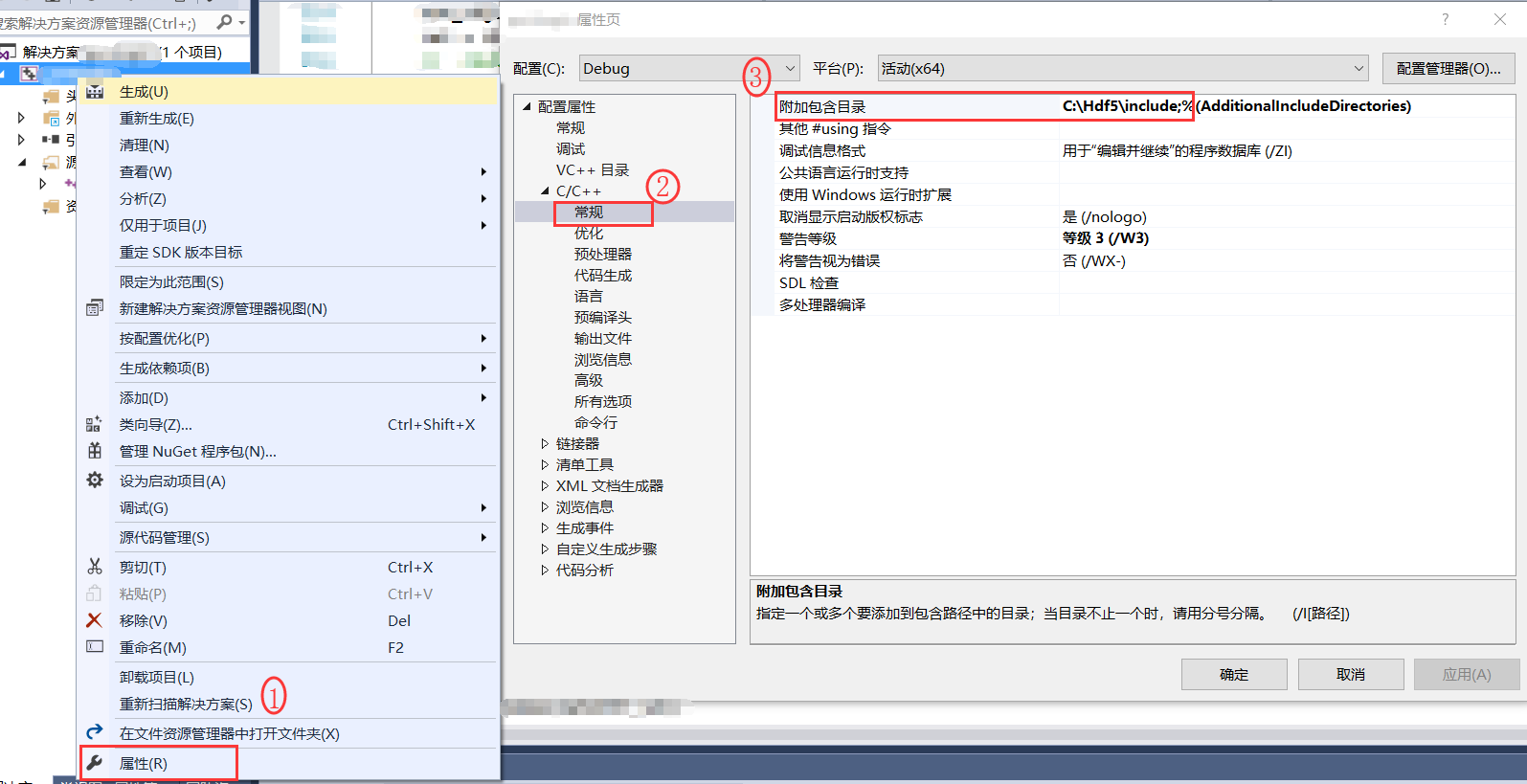Expand the XML 文档生成器 node
This screenshot has width=1527, height=784.
[545, 485]
